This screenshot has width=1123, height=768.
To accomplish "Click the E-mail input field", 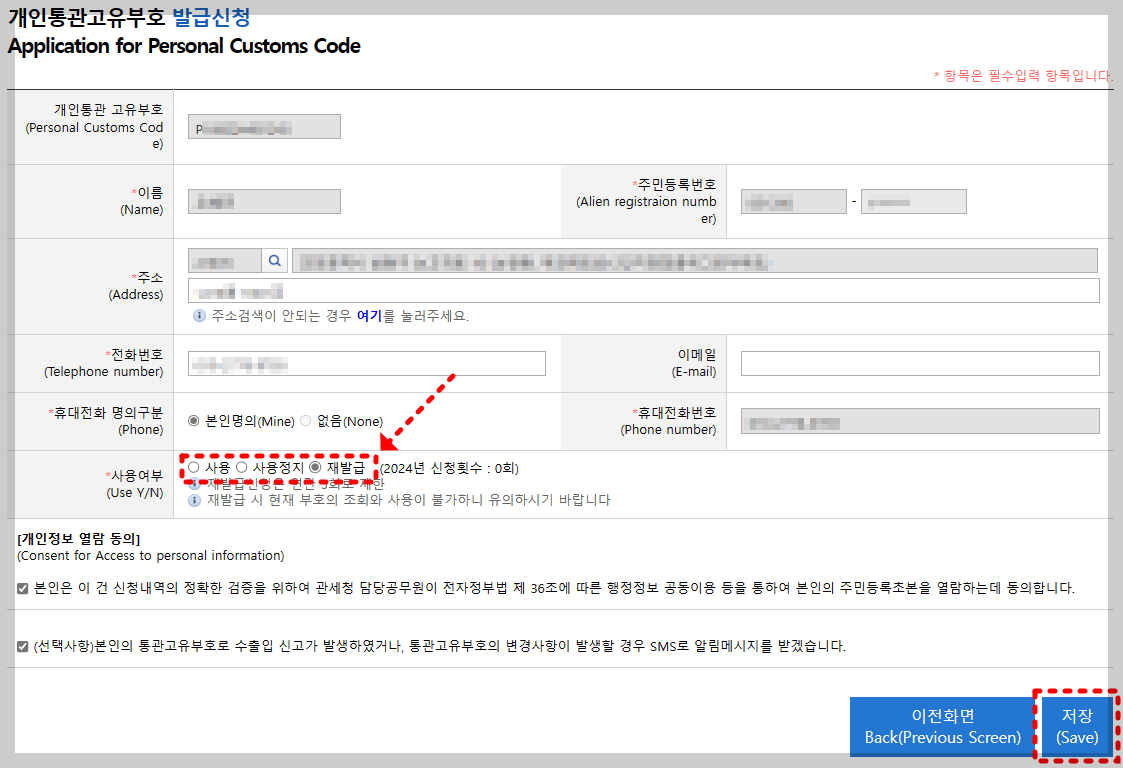I will 918,363.
